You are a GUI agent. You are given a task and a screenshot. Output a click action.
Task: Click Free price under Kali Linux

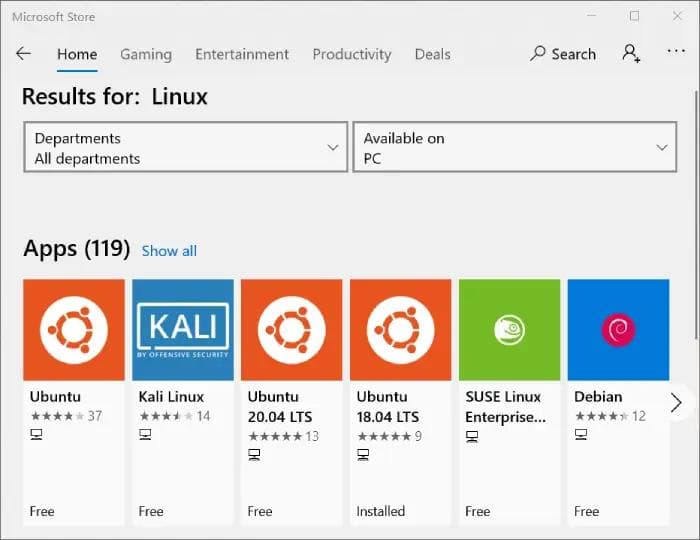(x=151, y=511)
